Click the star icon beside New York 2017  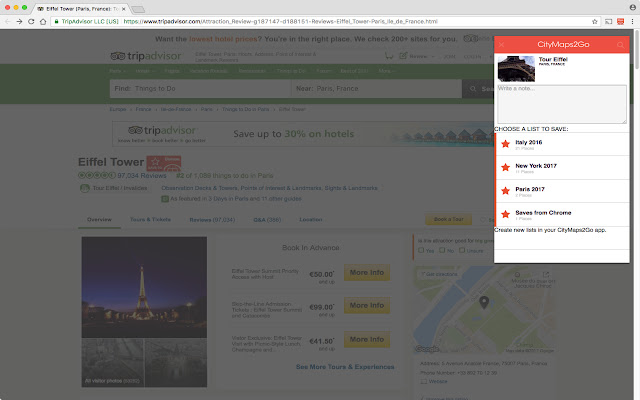[505, 167]
